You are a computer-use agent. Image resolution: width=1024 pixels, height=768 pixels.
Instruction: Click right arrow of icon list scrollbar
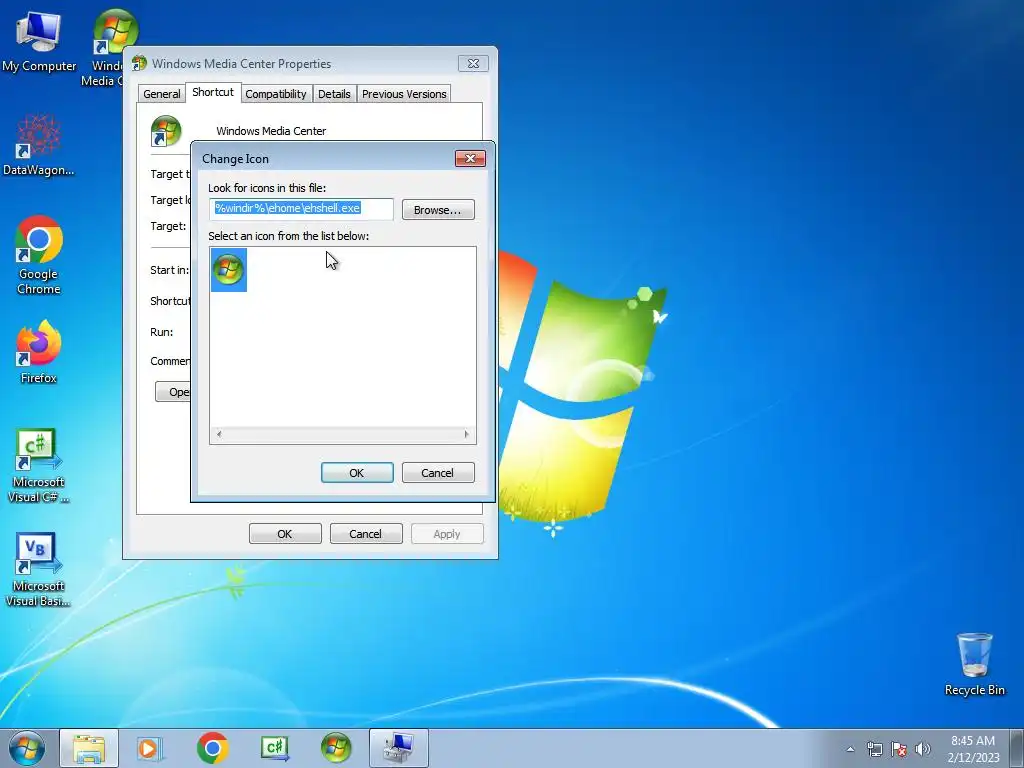pyautogui.click(x=466, y=434)
